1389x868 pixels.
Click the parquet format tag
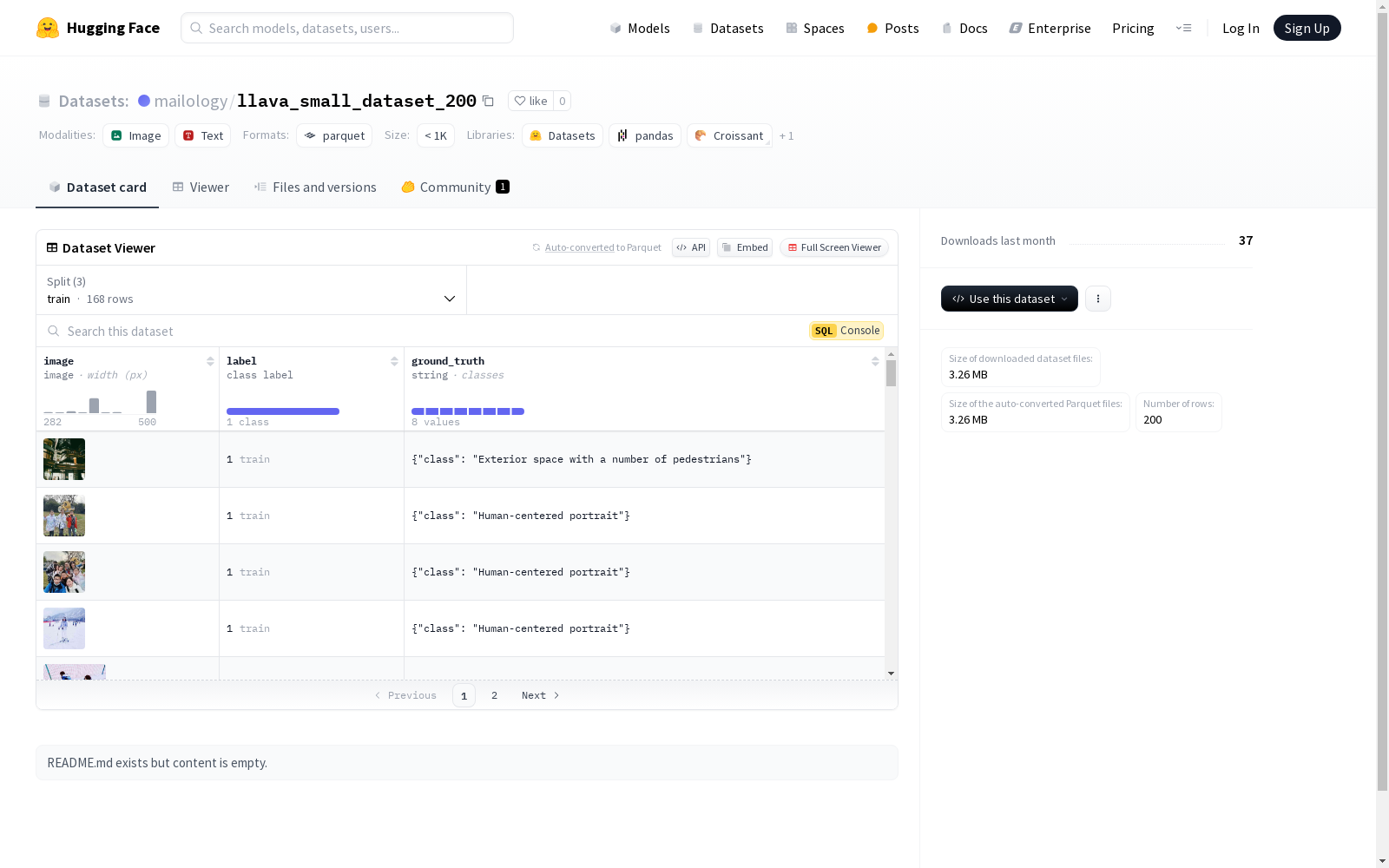click(x=334, y=135)
